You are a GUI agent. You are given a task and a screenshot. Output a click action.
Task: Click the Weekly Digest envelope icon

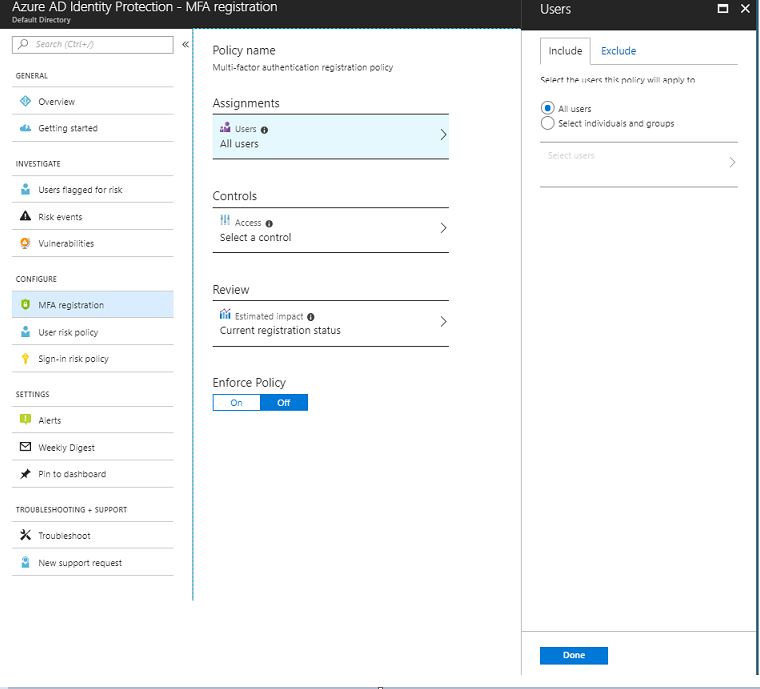[25, 446]
